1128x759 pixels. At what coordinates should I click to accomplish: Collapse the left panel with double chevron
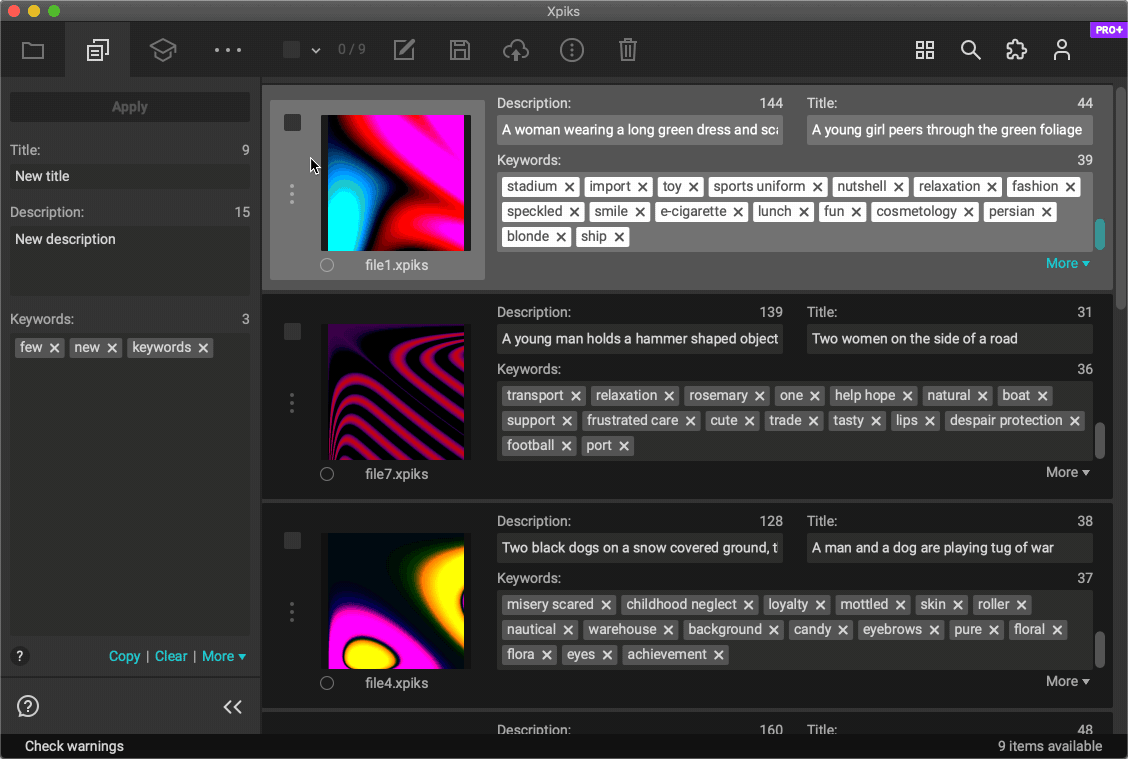(x=232, y=707)
